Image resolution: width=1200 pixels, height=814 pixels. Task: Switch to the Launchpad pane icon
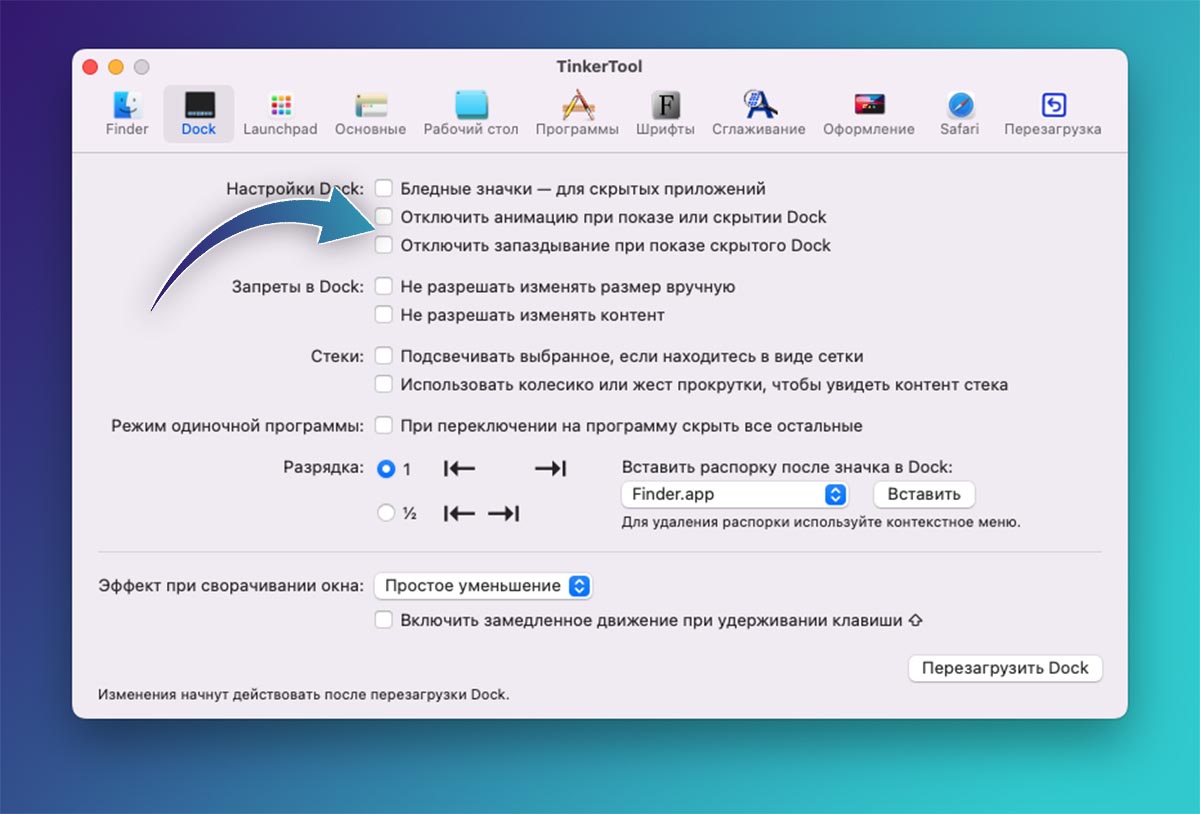click(x=280, y=105)
